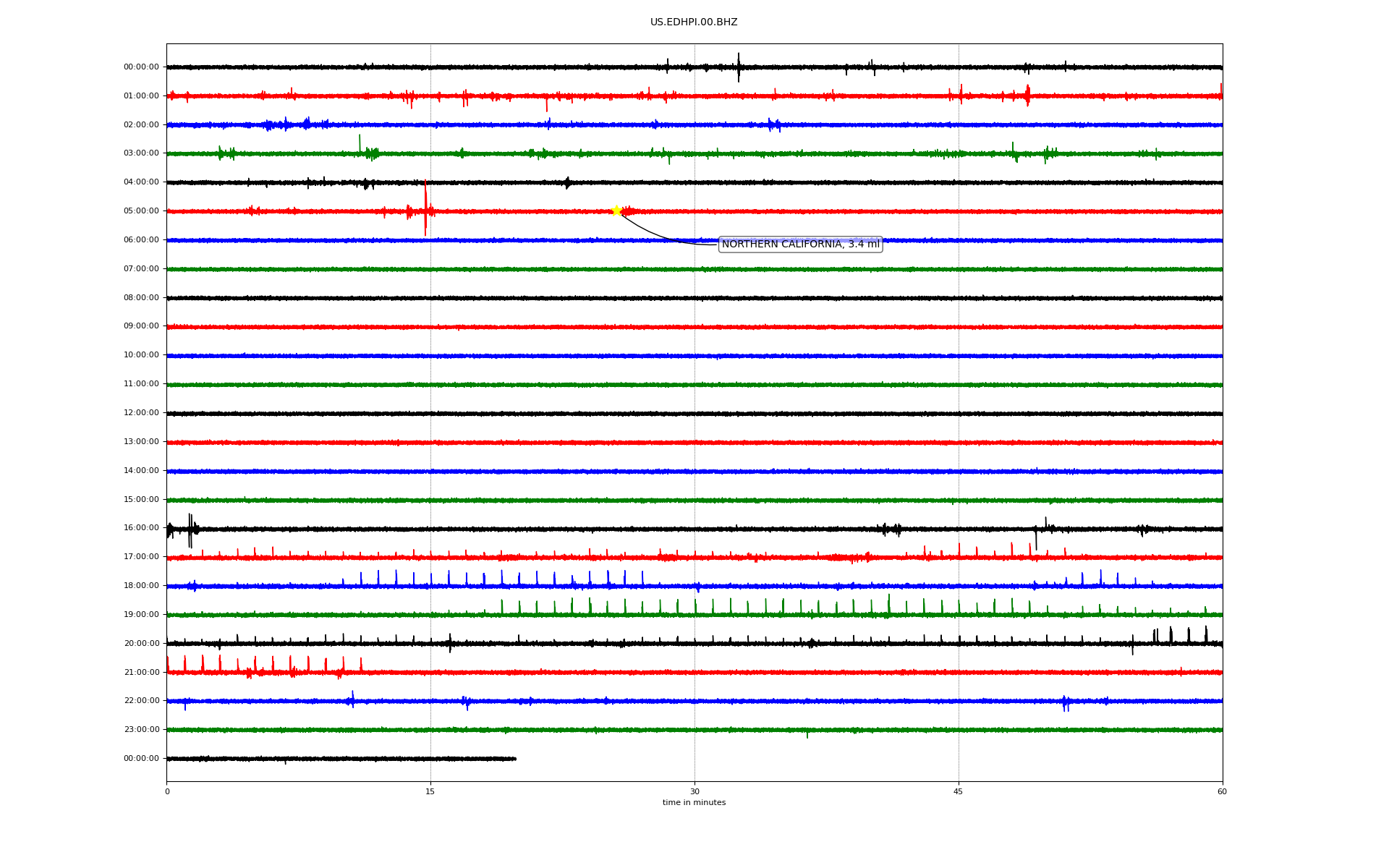
Task: Click the 60 minute x-axis tick label
Action: pyautogui.click(x=1222, y=792)
